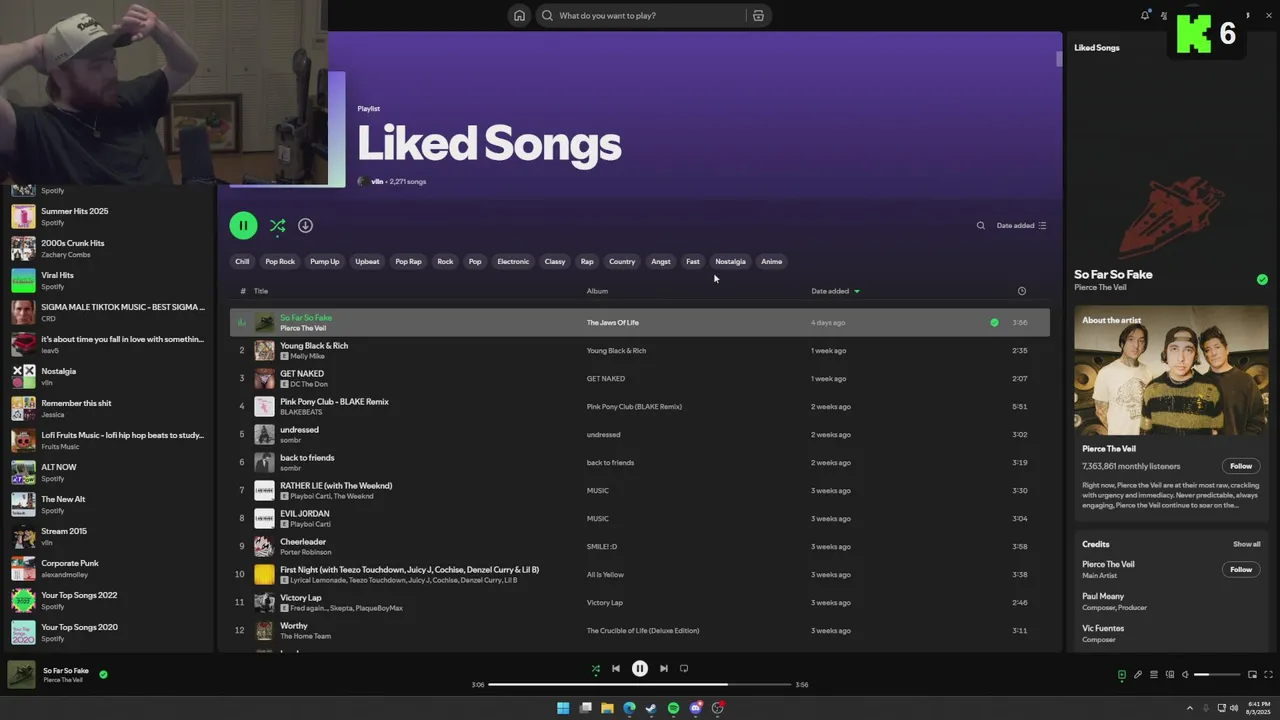Open Melly Mike artist link
This screenshot has height=720, width=1280.
pyautogui.click(x=307, y=356)
